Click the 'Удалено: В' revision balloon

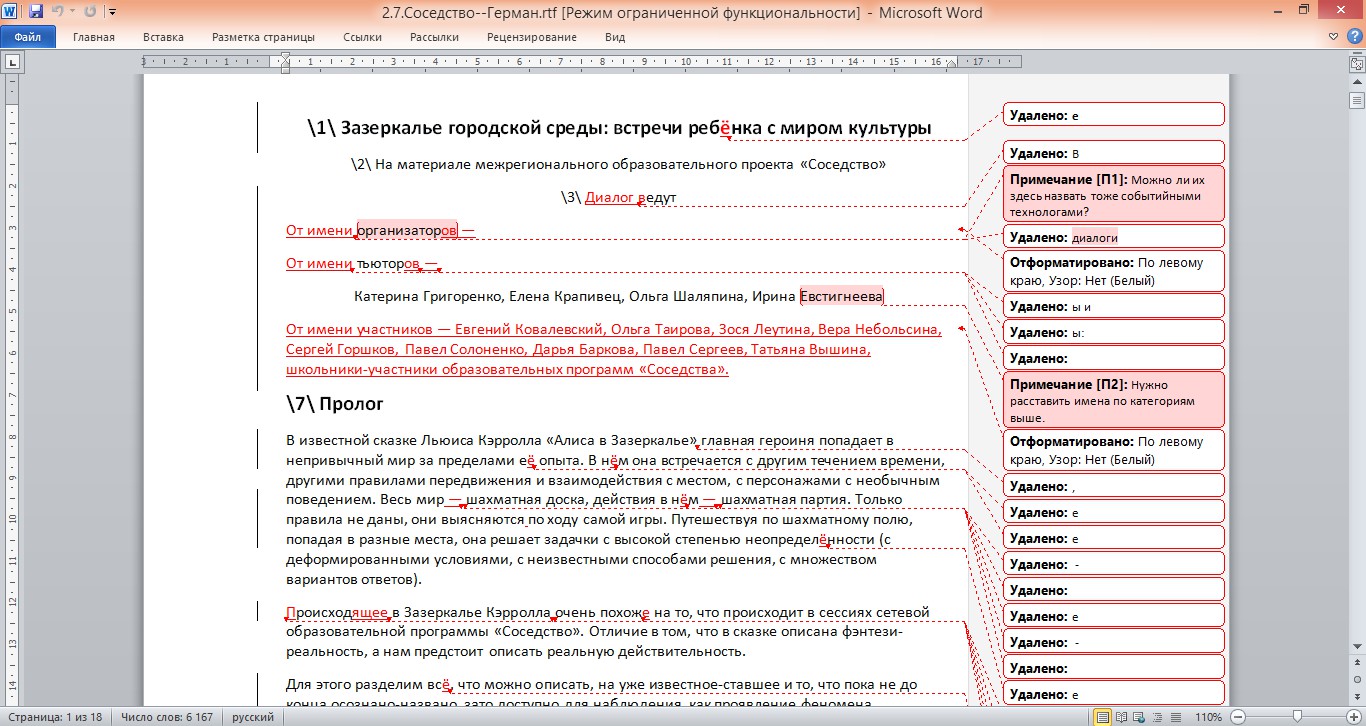pyautogui.click(x=1114, y=153)
